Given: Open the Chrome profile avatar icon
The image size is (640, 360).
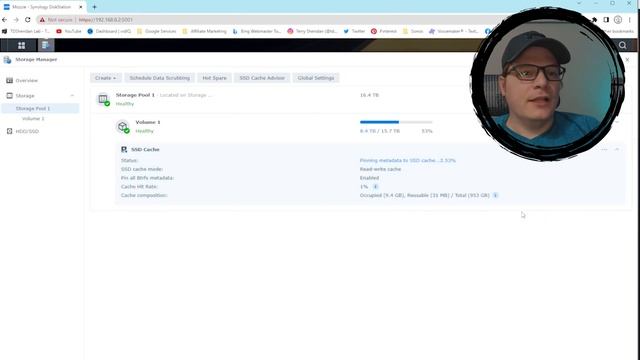Looking at the screenshot, I should pyautogui.click(x=618, y=20).
